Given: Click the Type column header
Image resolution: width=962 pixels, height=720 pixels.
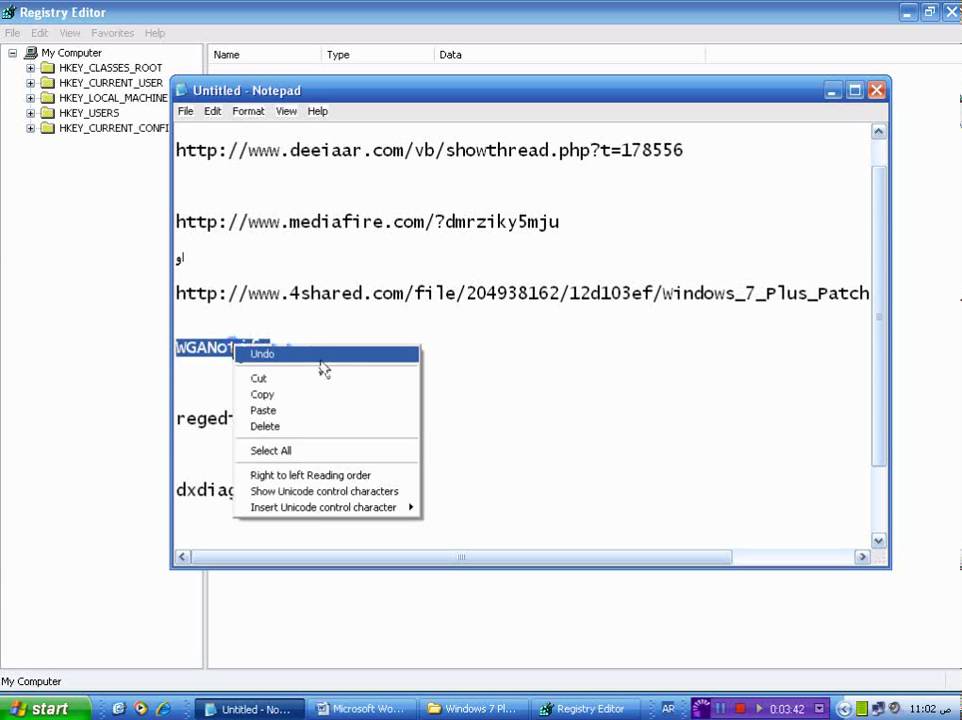Looking at the screenshot, I should [x=377, y=55].
